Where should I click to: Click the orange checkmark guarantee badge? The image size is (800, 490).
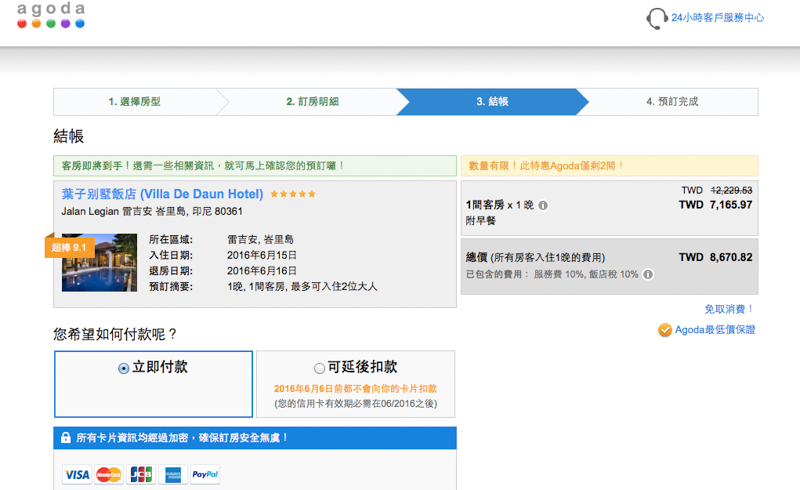tap(665, 330)
